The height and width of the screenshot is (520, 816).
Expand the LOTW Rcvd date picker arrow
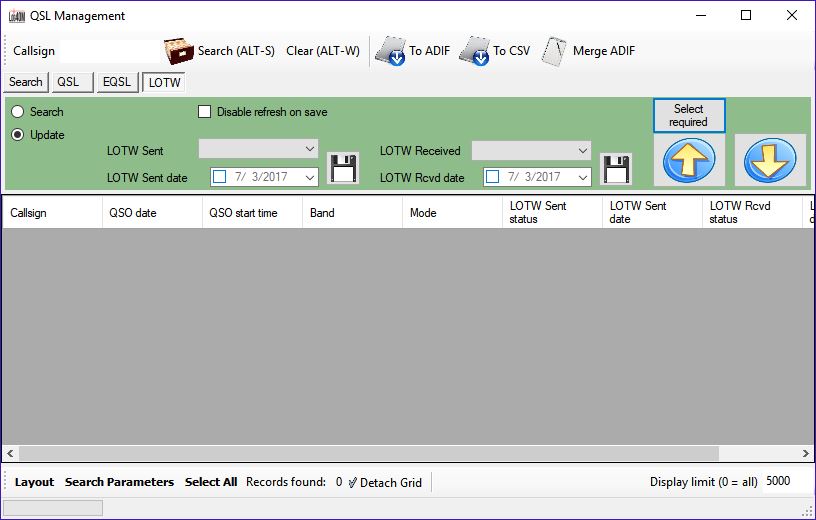583,177
